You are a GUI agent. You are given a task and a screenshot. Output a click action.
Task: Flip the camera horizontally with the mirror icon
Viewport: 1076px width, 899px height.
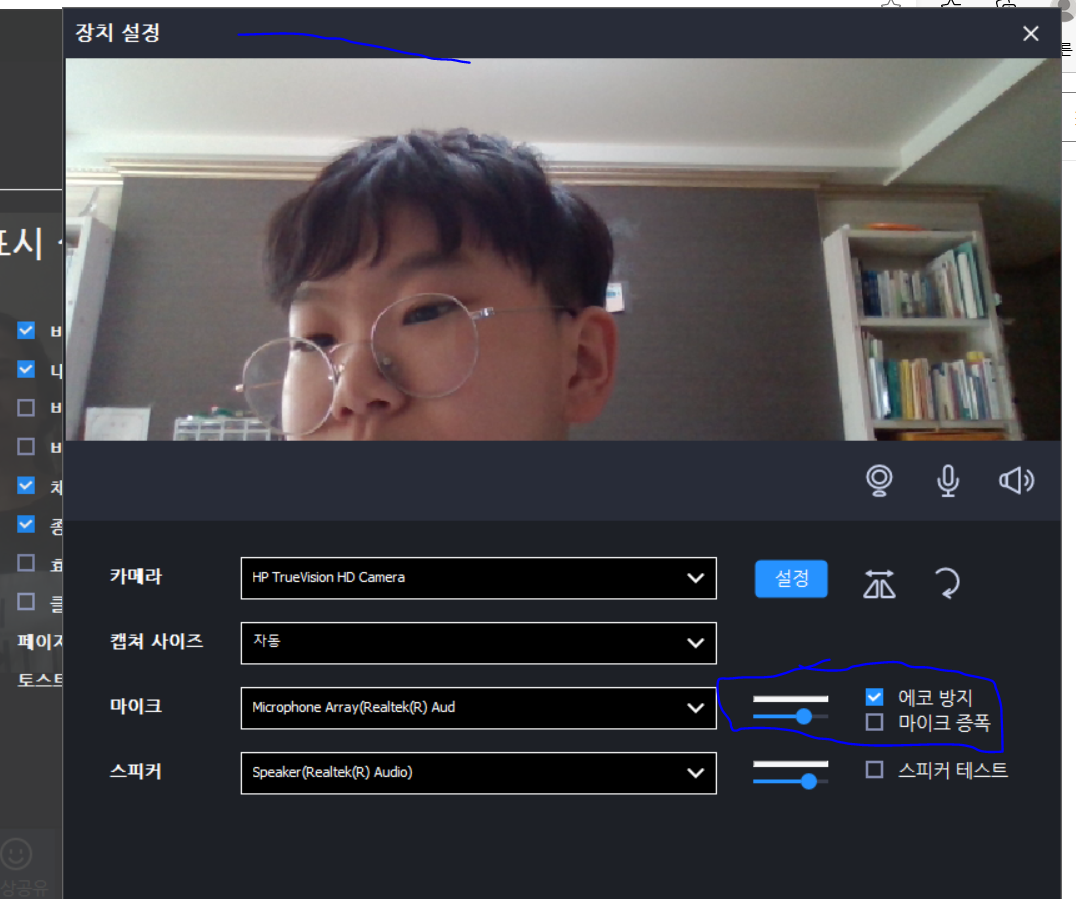click(x=879, y=583)
